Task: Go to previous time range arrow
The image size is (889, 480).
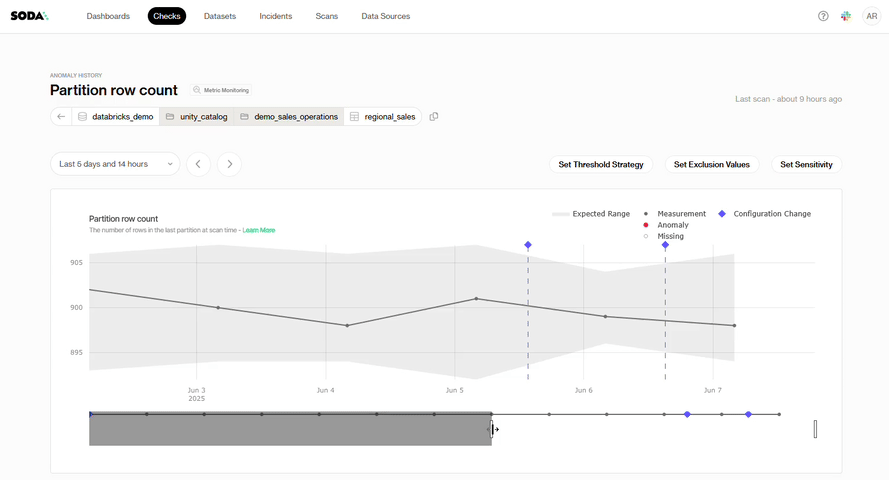Action: [x=198, y=164]
